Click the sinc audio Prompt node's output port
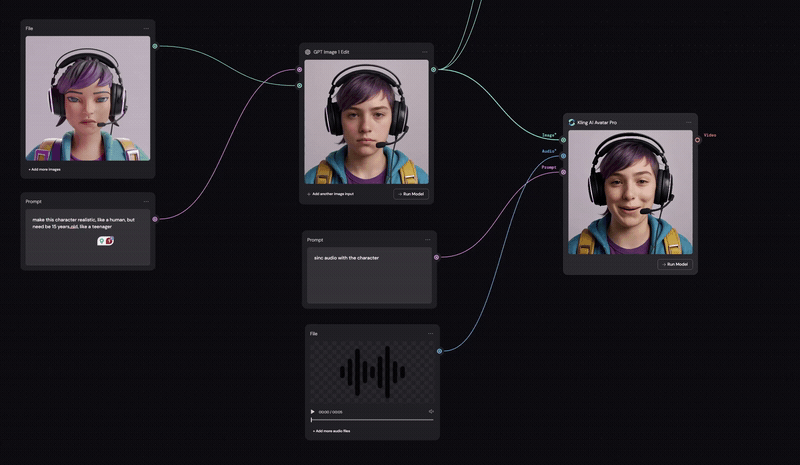Screen dimensions: 800x465 (436, 258)
